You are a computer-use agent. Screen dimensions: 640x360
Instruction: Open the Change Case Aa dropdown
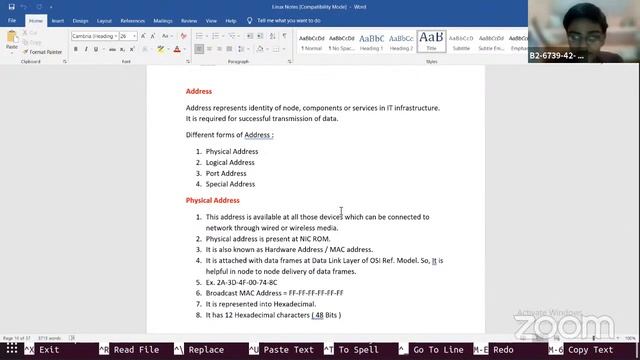click(x=167, y=36)
